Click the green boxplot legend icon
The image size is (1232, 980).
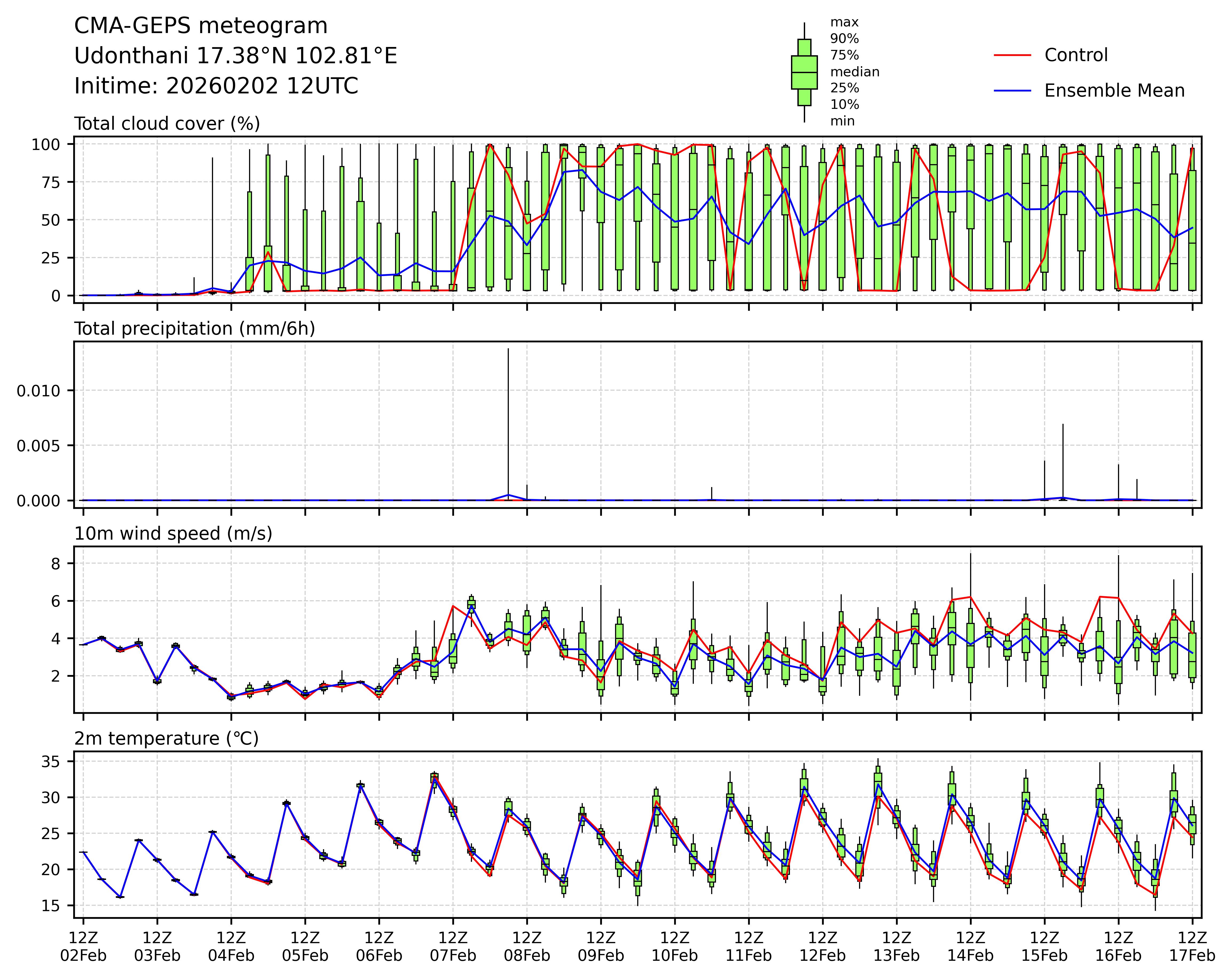coord(804,73)
